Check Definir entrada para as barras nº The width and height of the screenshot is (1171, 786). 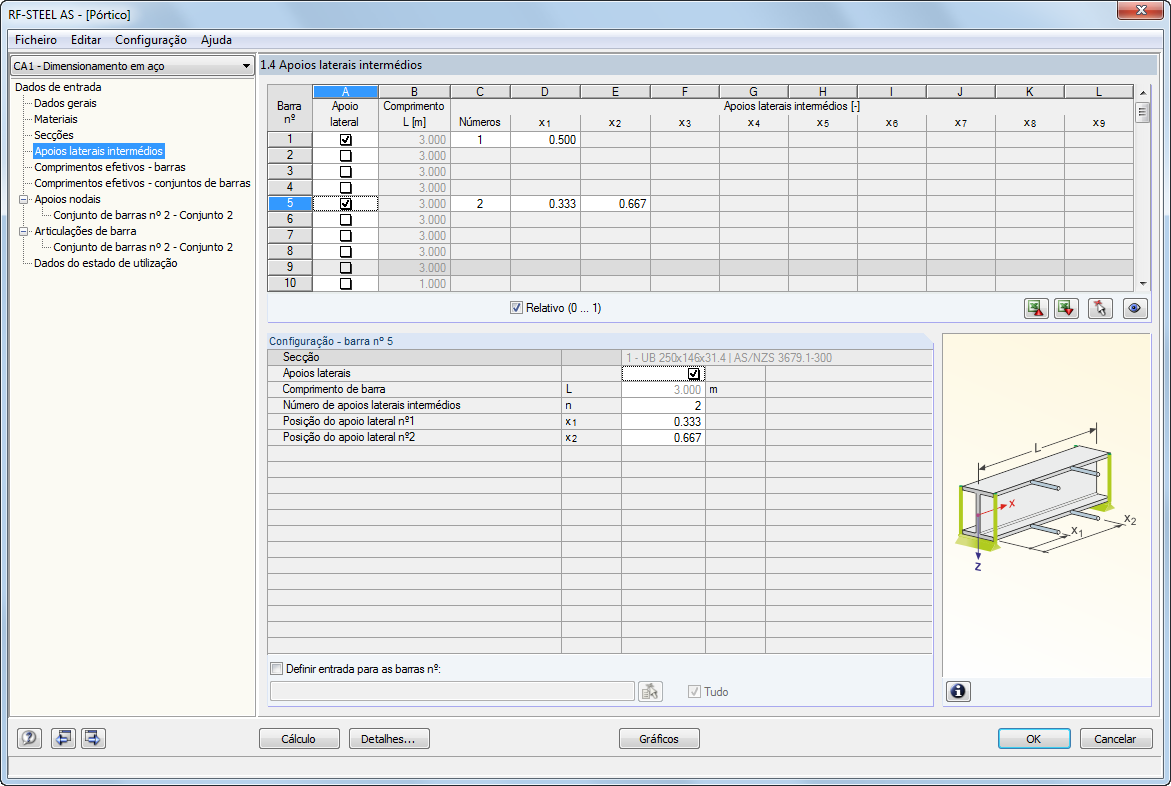coord(277,669)
